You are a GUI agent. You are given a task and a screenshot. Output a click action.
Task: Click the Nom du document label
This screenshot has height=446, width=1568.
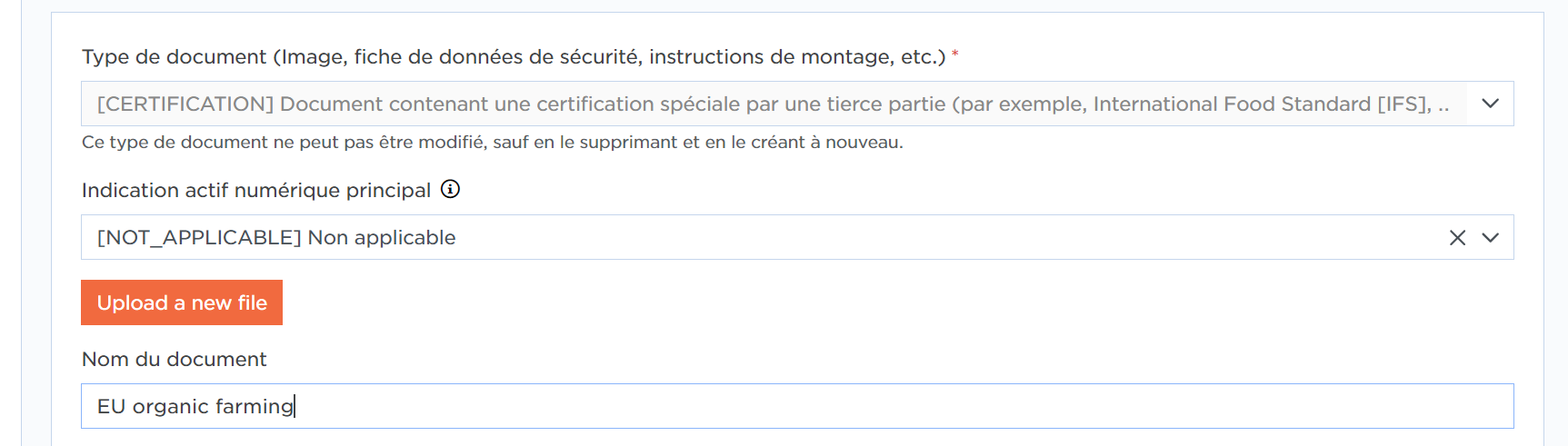point(174,359)
